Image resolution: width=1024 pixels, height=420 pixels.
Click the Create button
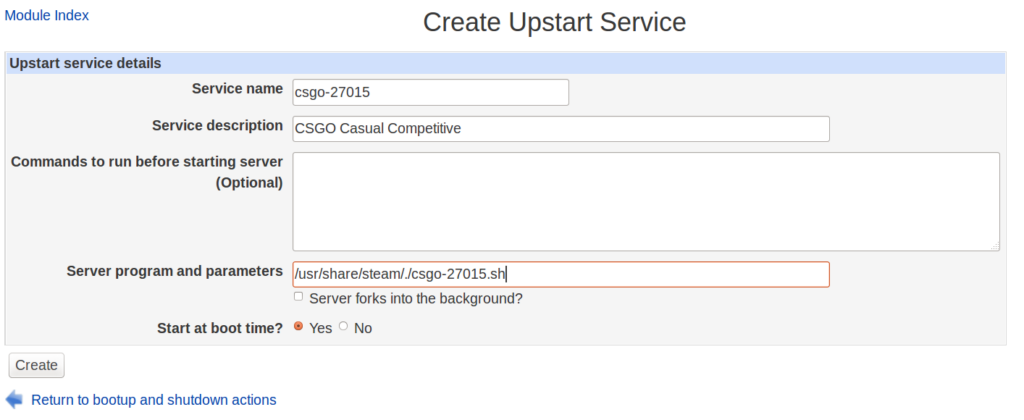(x=37, y=365)
